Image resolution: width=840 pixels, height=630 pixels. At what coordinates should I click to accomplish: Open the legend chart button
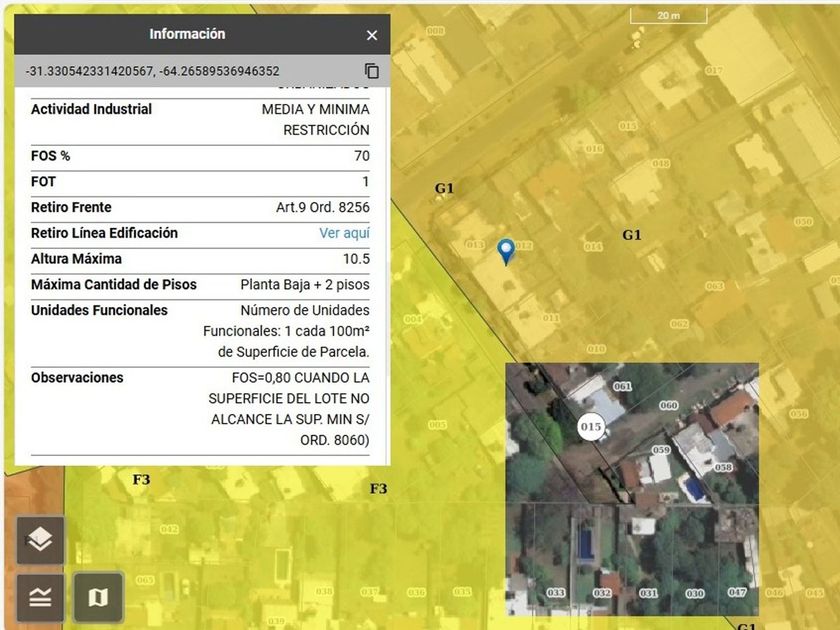tap(40, 597)
